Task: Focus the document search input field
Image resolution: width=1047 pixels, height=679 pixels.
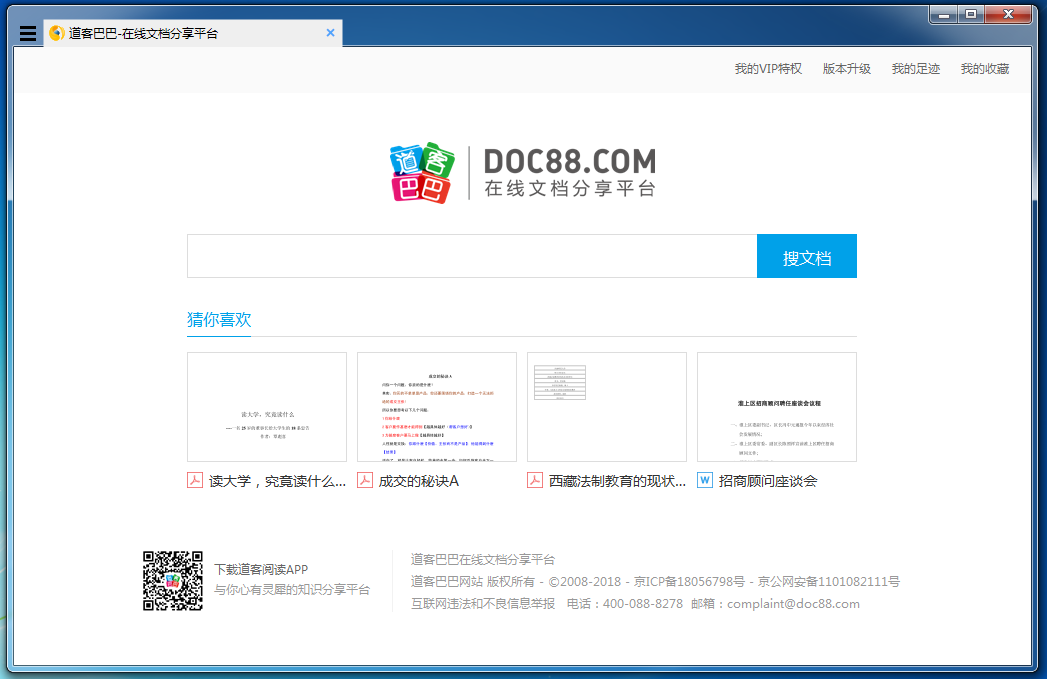Action: pos(472,256)
